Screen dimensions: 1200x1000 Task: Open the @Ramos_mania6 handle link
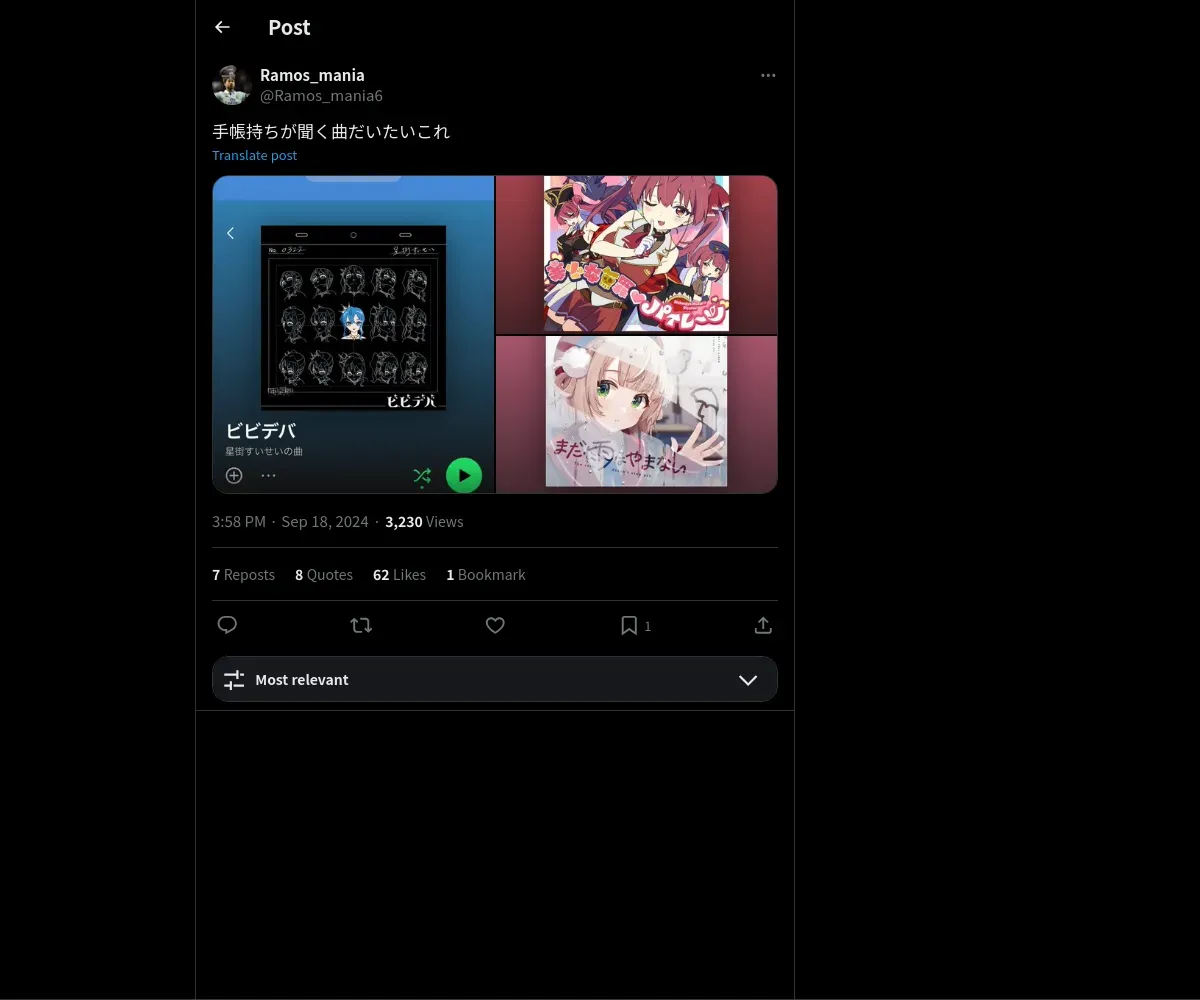pos(321,96)
